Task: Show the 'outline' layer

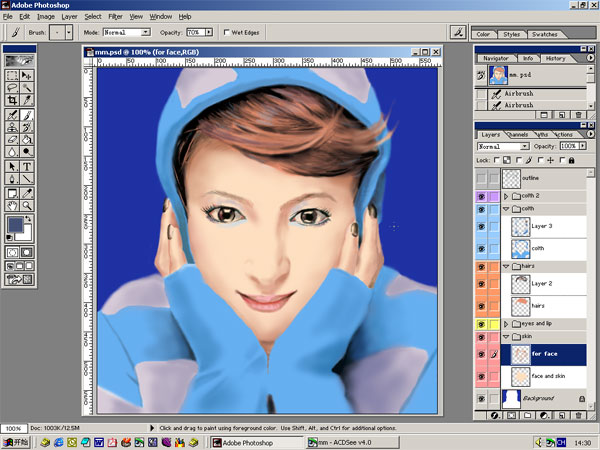Action: 481,178
